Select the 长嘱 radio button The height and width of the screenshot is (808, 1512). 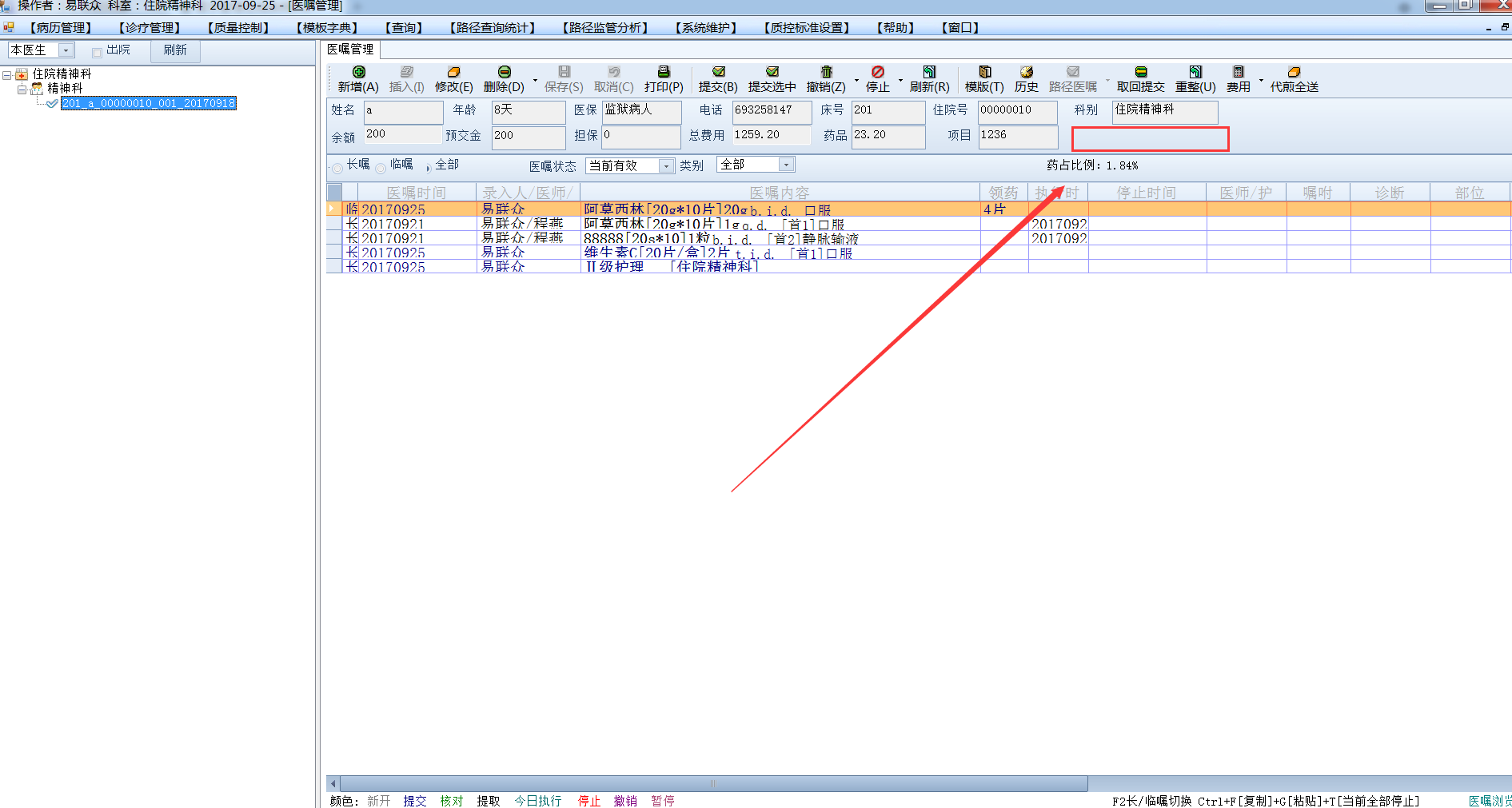tap(337, 168)
